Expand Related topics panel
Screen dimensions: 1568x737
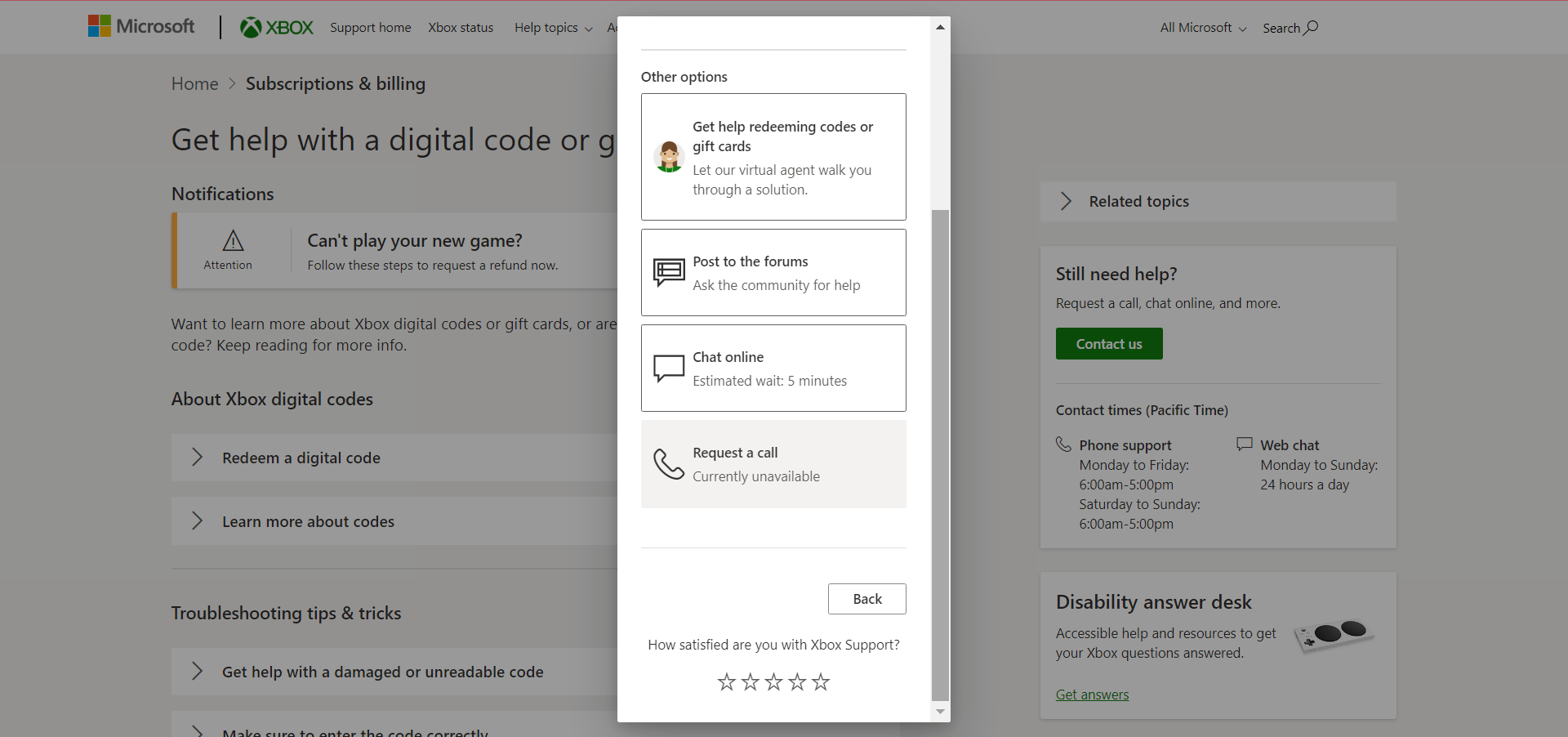(x=1218, y=201)
